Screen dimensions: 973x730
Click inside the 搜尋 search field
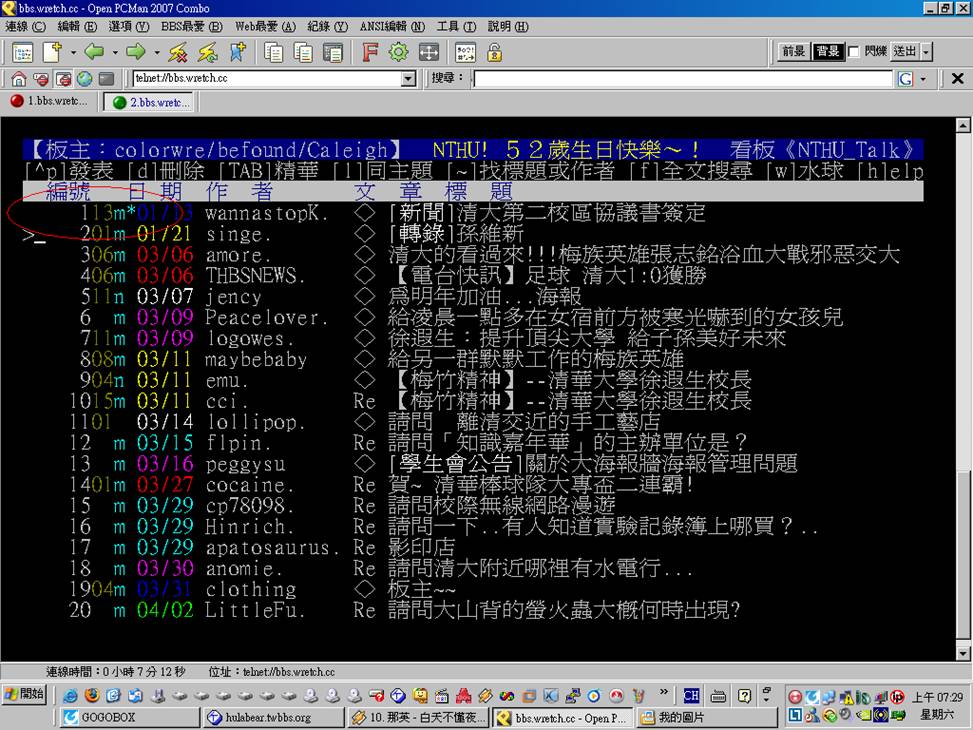click(682, 79)
